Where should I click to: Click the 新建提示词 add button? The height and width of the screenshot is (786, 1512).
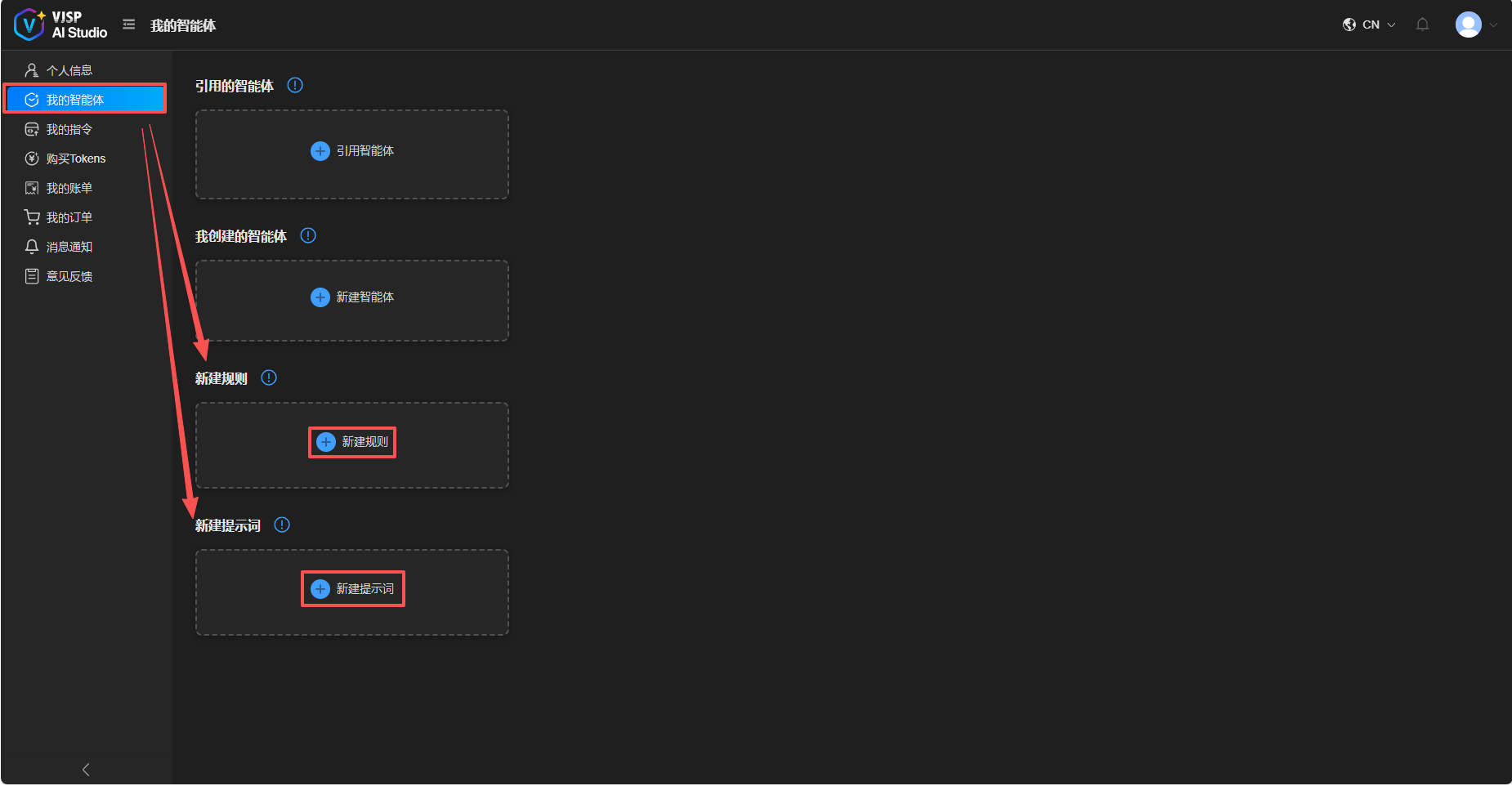click(352, 589)
